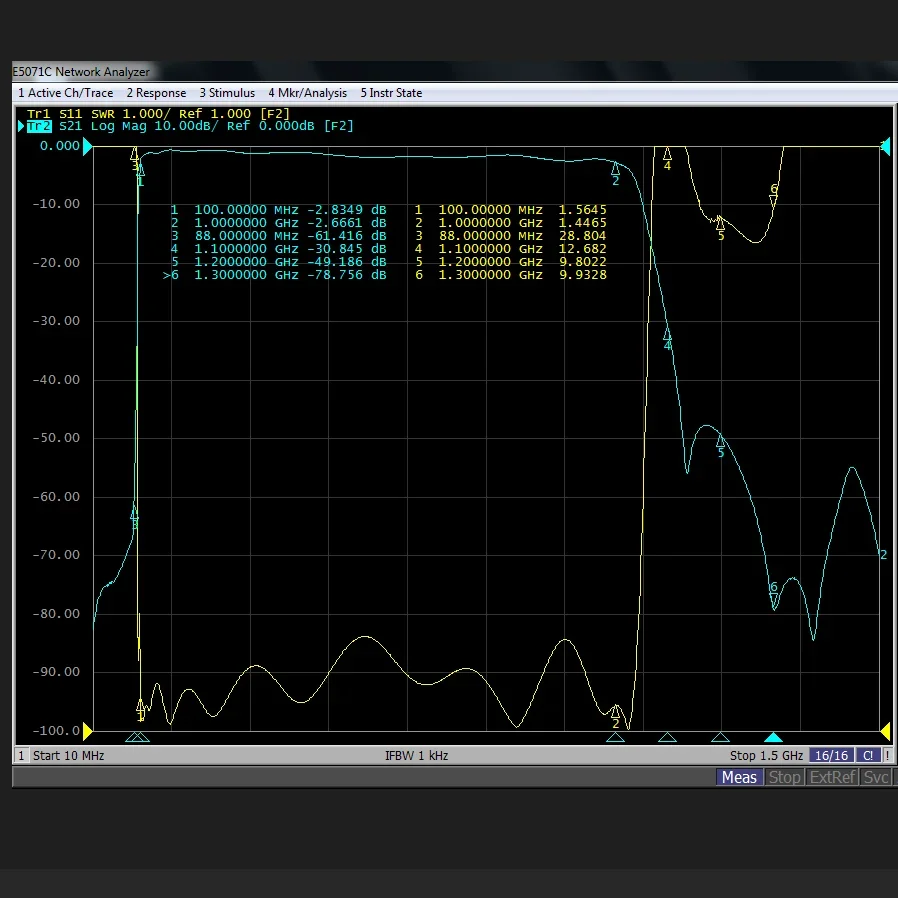Click the Stop status indicator
The height and width of the screenshot is (898, 898).
784,777
